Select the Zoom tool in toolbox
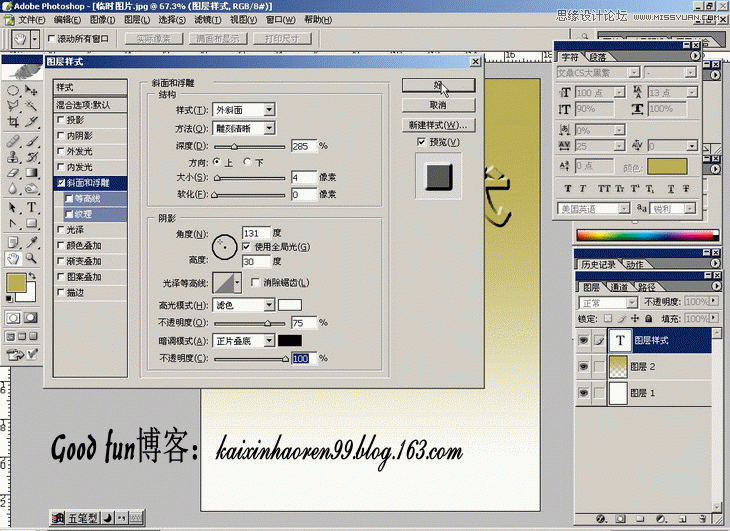730x531 pixels. 31,258
